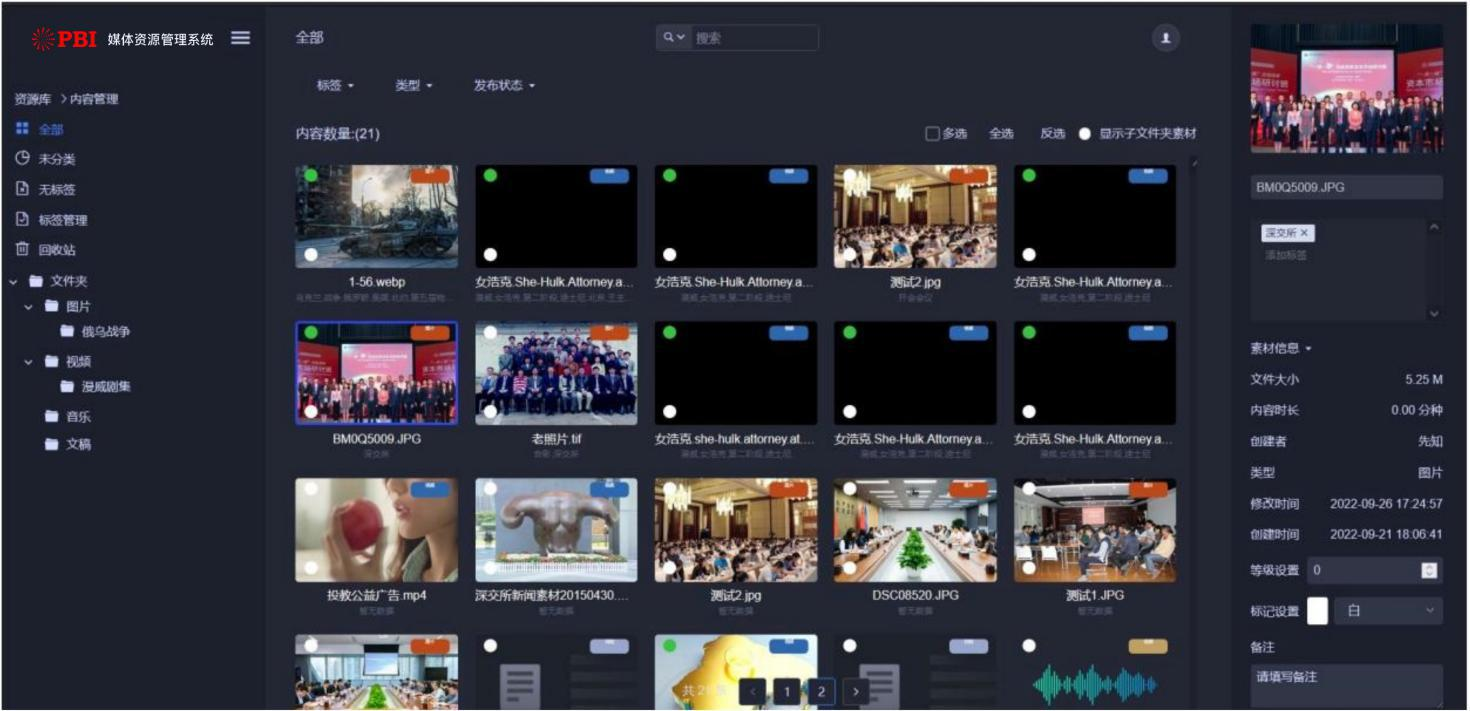Go to next page arrow in pagination

pyautogui.click(x=855, y=691)
